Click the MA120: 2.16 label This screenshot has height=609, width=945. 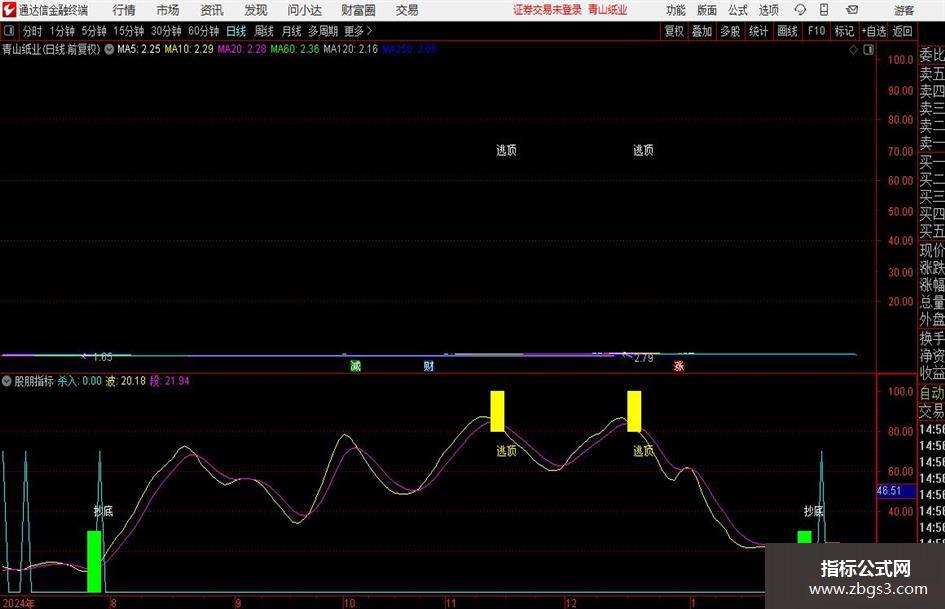(351, 49)
